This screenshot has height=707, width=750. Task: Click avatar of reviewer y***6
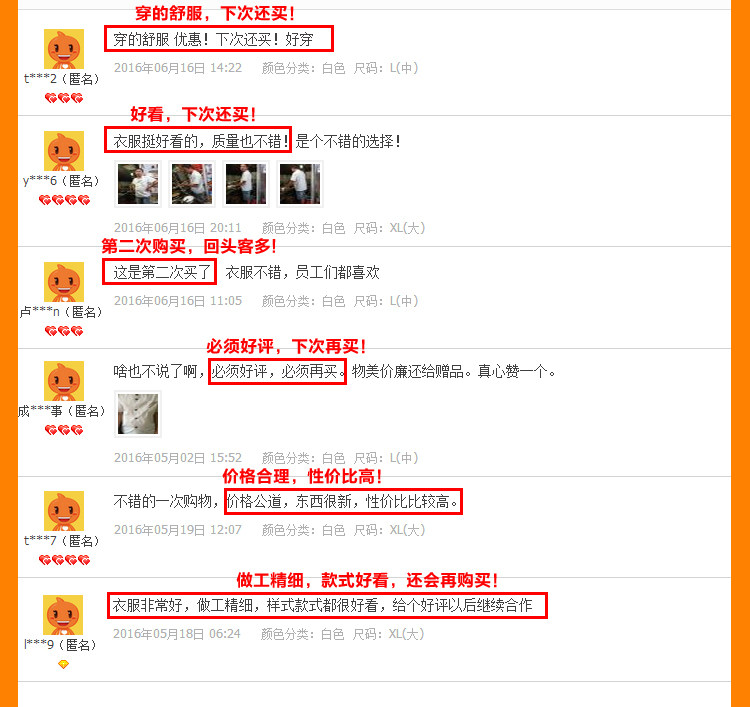point(64,151)
